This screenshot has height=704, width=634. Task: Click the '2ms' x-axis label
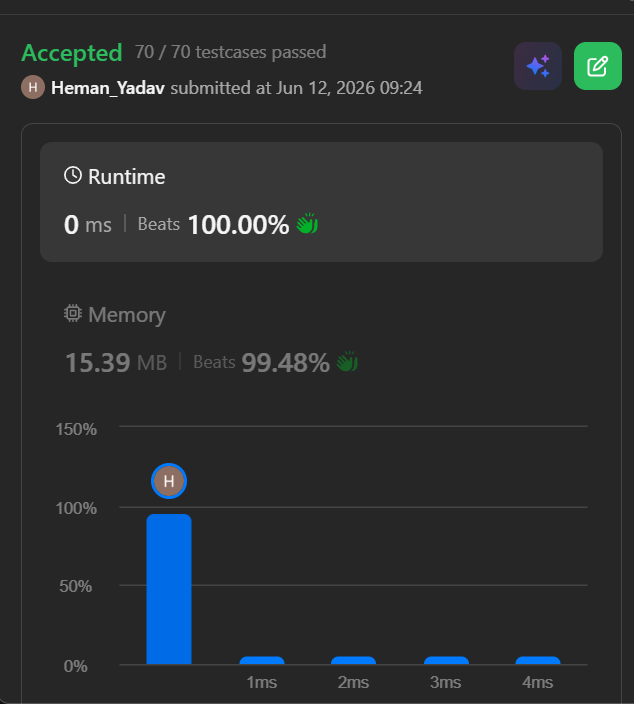pyautogui.click(x=353, y=682)
